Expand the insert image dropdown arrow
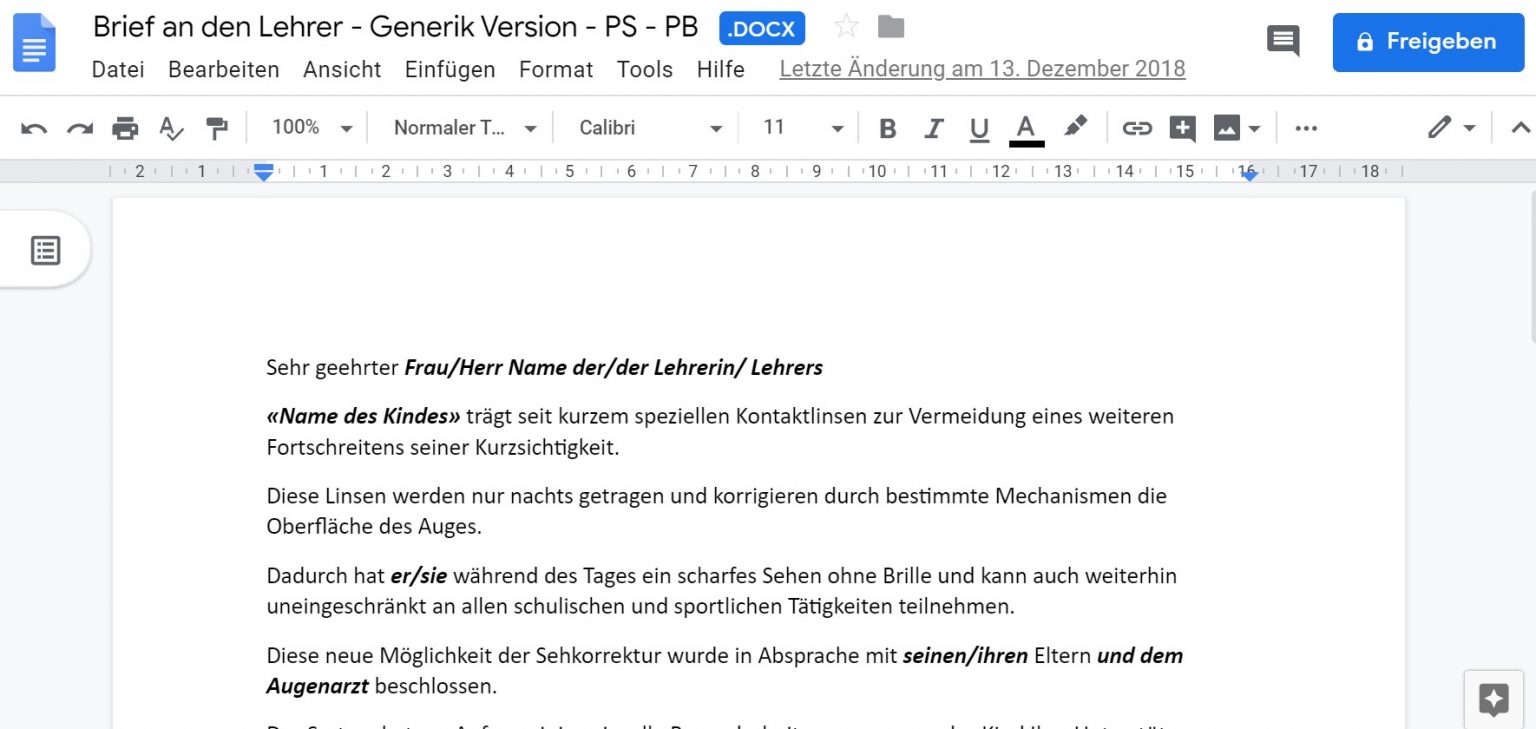The height and width of the screenshot is (729, 1536). pos(1254,129)
